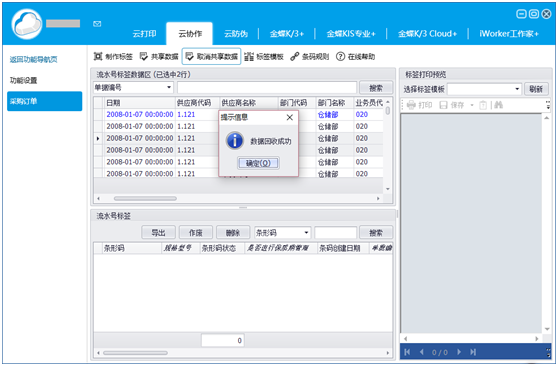The image size is (558, 366).
Task: Click the 制作标签 toolbar icon
Action: 98,56
